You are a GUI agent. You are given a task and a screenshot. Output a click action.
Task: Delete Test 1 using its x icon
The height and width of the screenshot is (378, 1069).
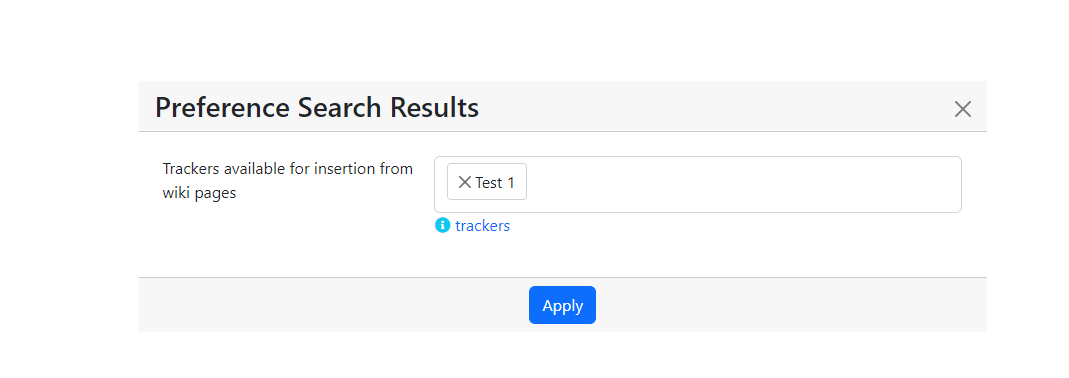(464, 181)
